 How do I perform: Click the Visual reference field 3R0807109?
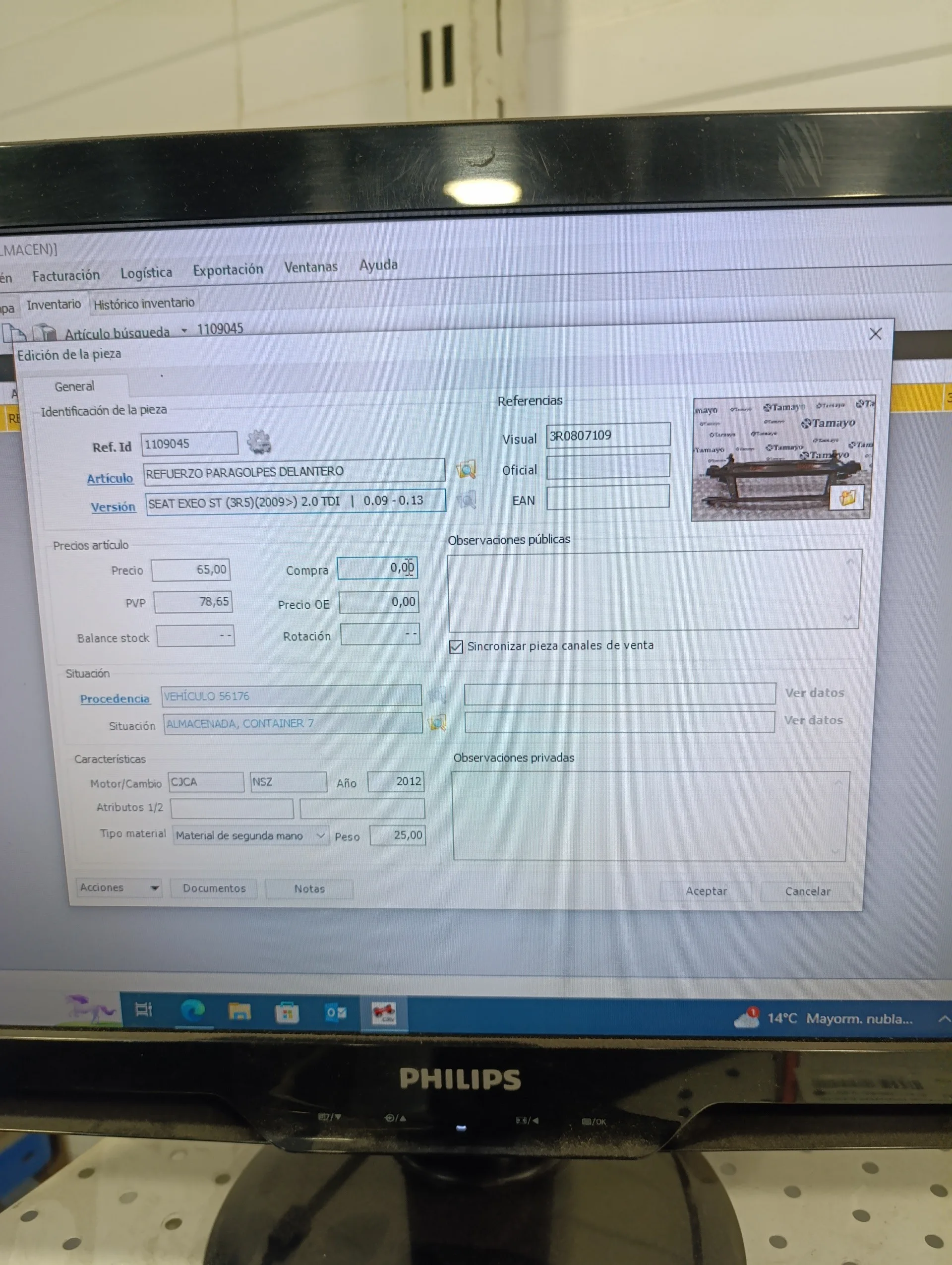tap(608, 435)
